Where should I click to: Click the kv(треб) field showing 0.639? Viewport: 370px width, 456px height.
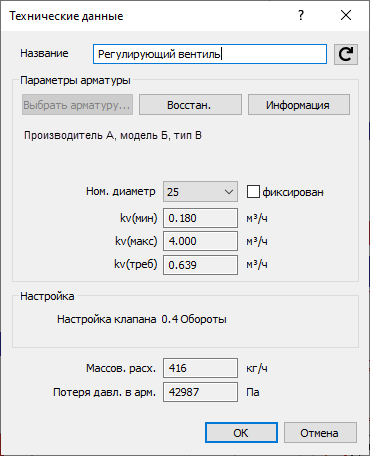[200, 265]
